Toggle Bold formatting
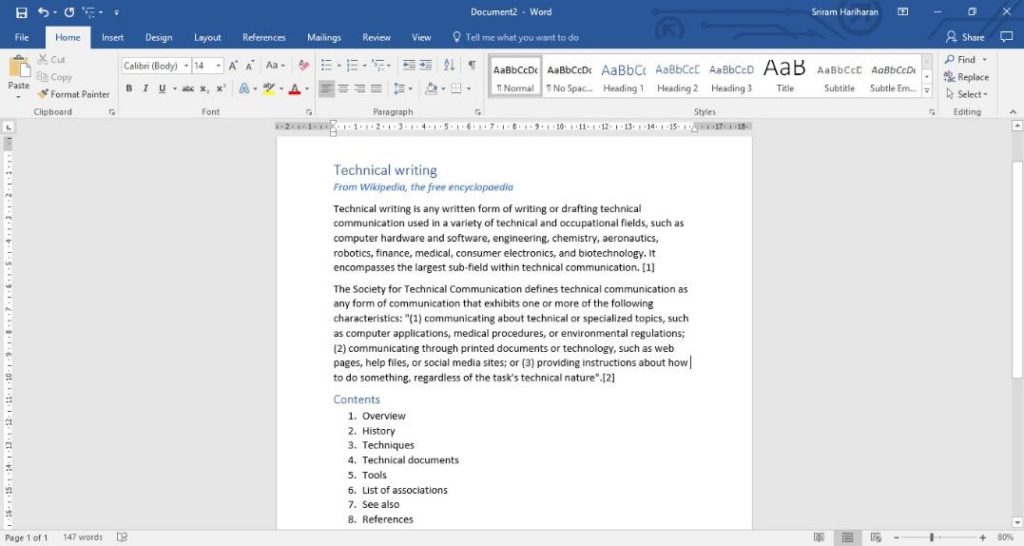The width and height of the screenshot is (1024, 546). coord(129,89)
